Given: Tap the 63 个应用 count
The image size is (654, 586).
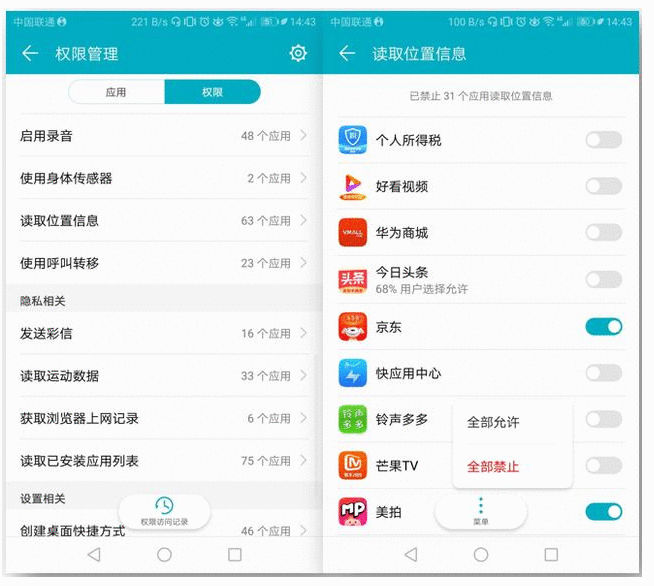Looking at the screenshot, I should pos(266,221).
